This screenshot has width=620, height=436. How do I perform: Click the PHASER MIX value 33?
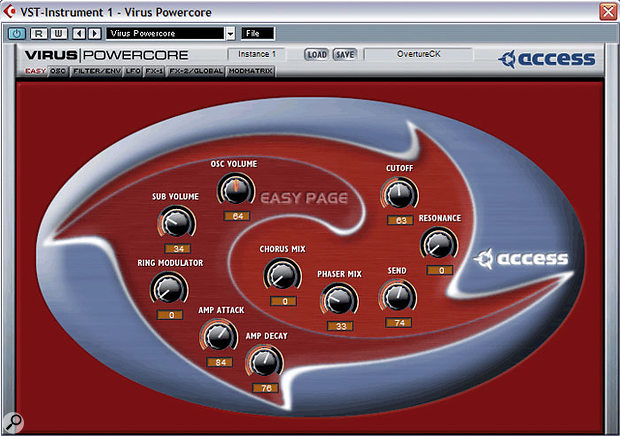point(340,326)
